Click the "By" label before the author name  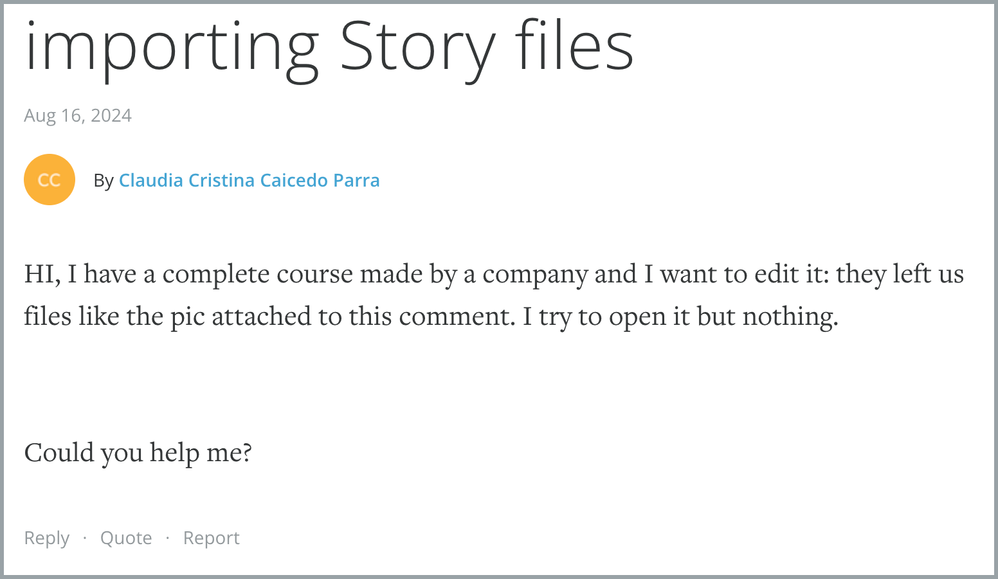click(103, 181)
